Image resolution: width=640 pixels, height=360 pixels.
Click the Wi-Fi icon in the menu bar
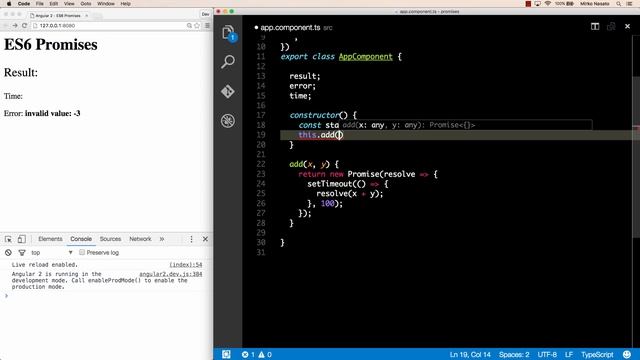coord(548,4)
